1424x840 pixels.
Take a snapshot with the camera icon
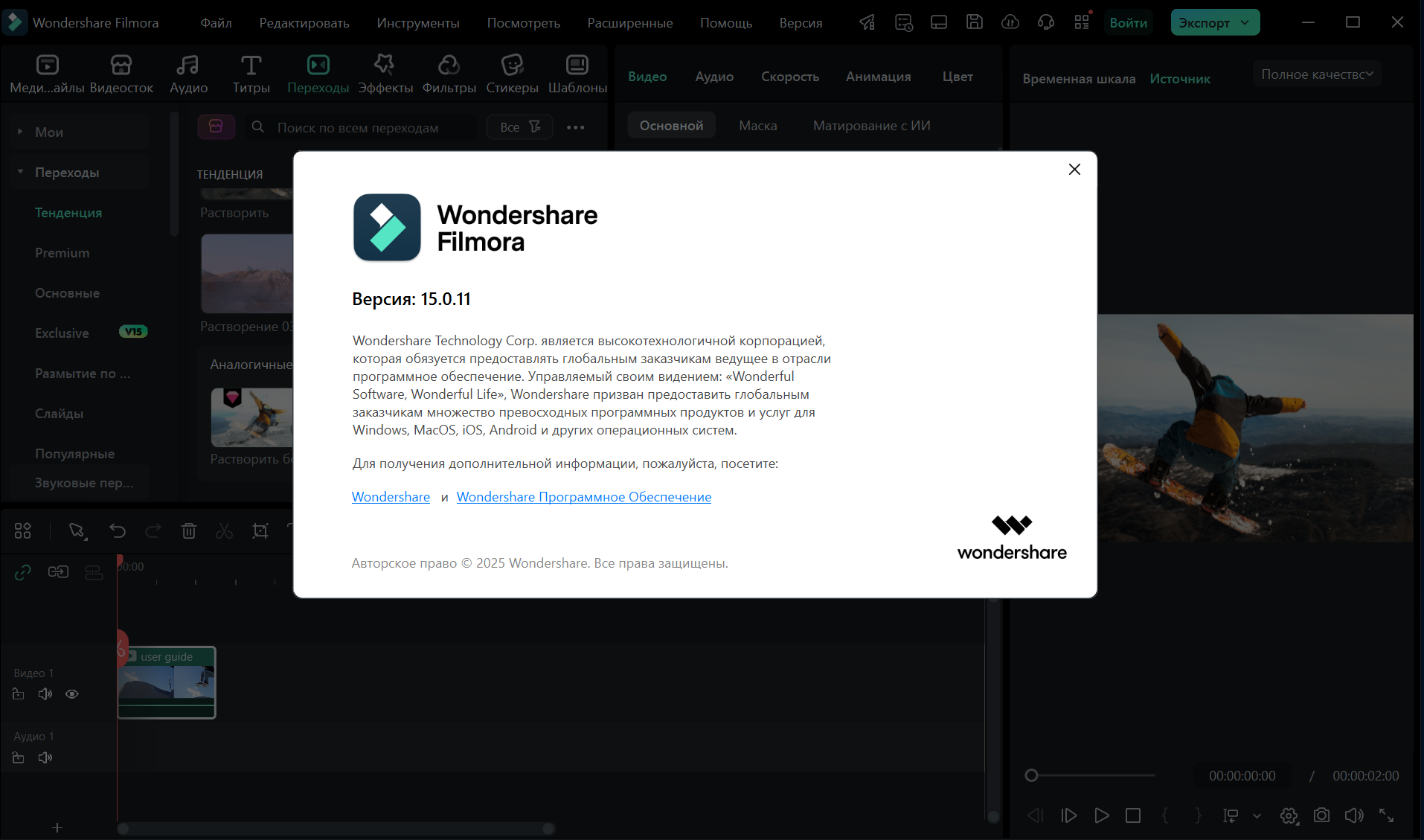[x=1321, y=815]
